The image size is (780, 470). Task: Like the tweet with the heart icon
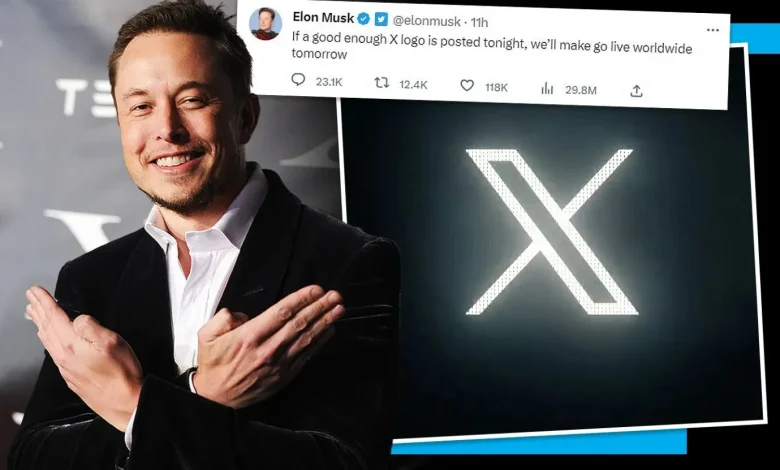(467, 86)
